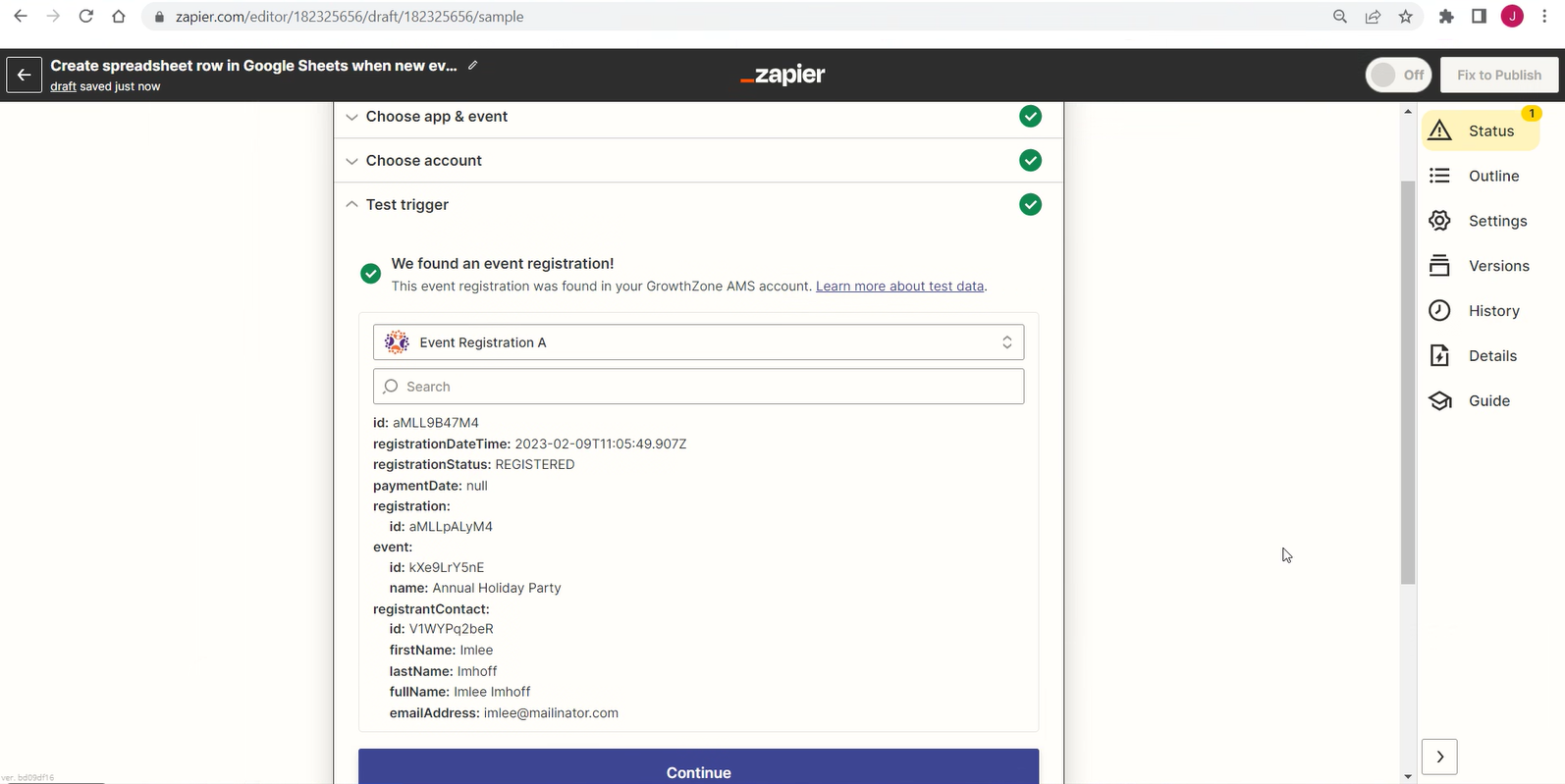Click the Search field for test data
This screenshot has width=1565, height=784.
[x=699, y=387]
